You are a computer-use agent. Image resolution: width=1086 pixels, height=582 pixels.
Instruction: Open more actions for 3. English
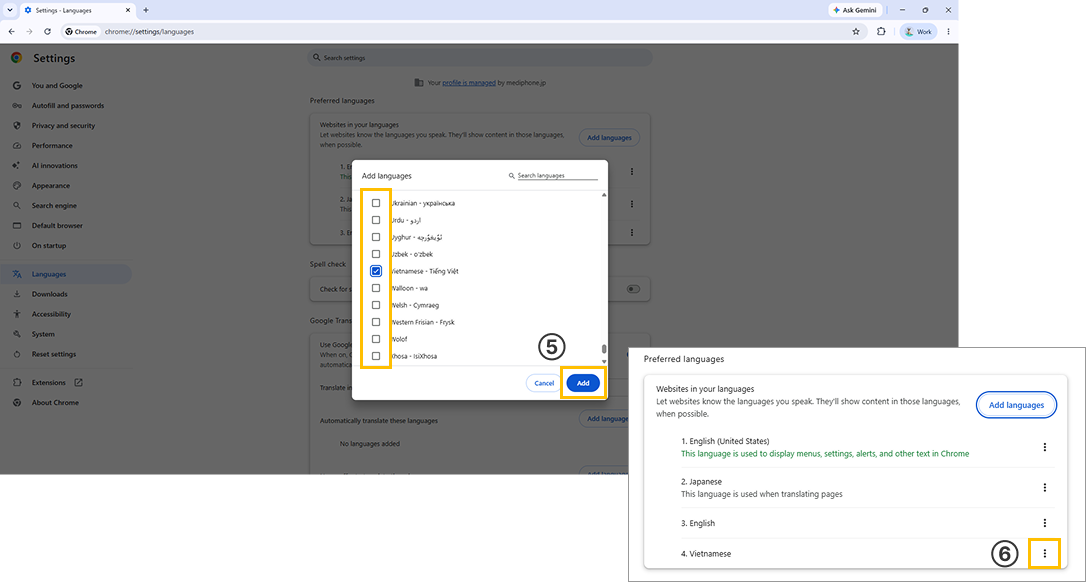pos(1045,523)
